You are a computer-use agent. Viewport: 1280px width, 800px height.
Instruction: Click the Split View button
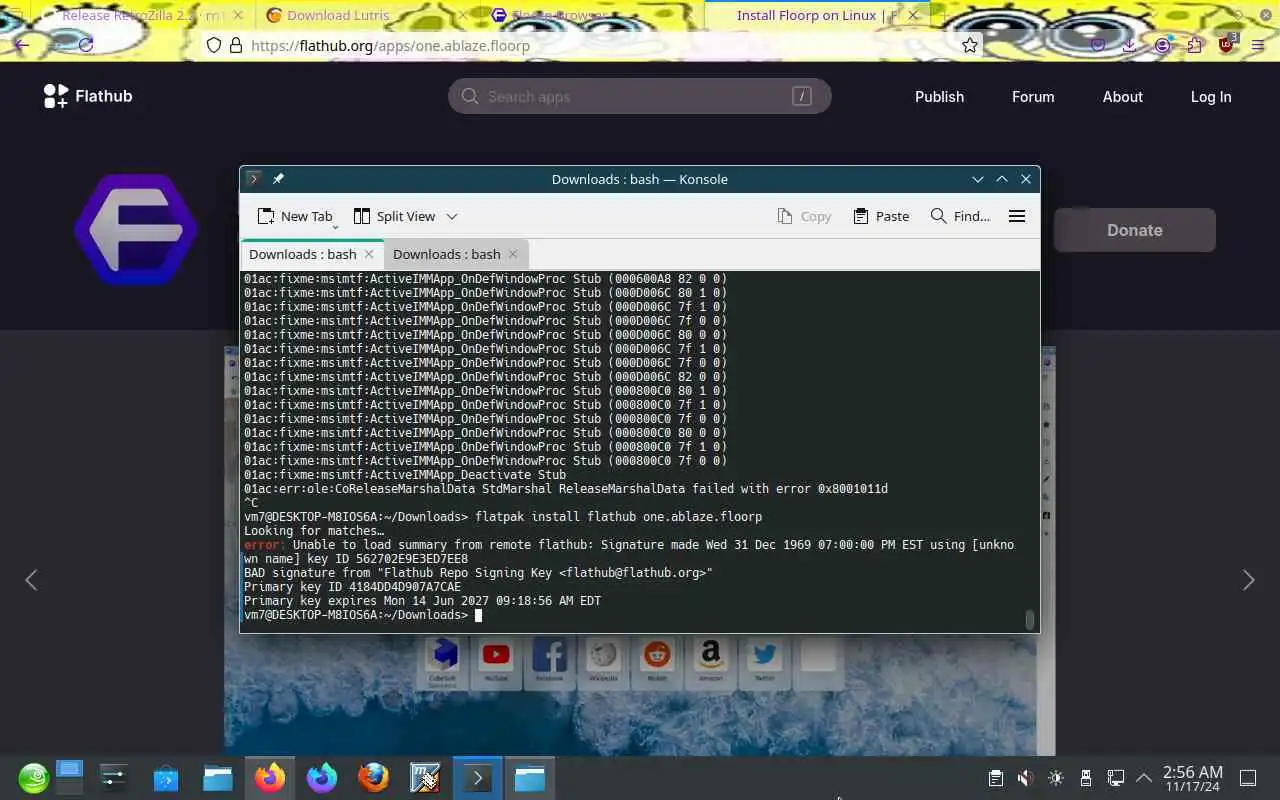point(395,216)
